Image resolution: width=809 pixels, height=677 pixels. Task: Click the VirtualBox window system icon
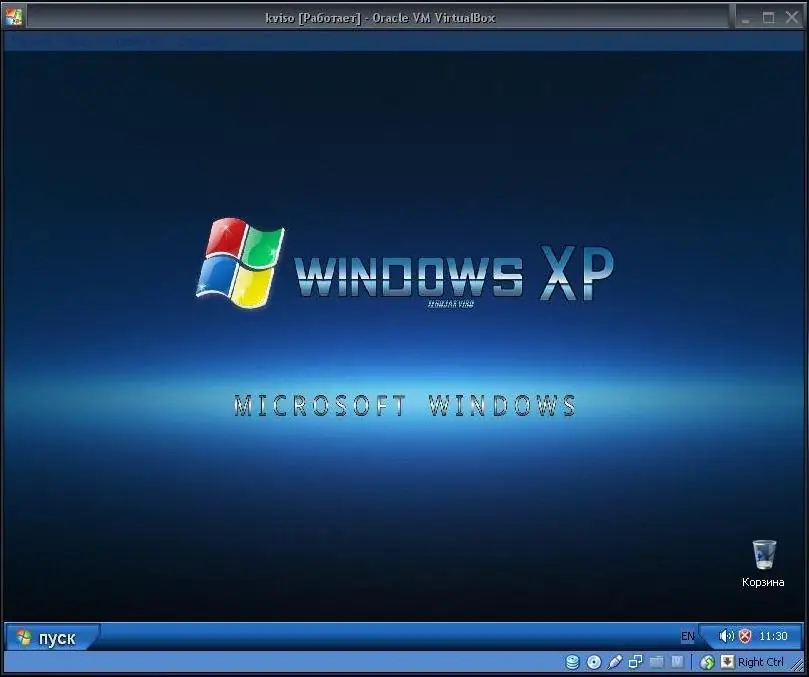tap(14, 17)
